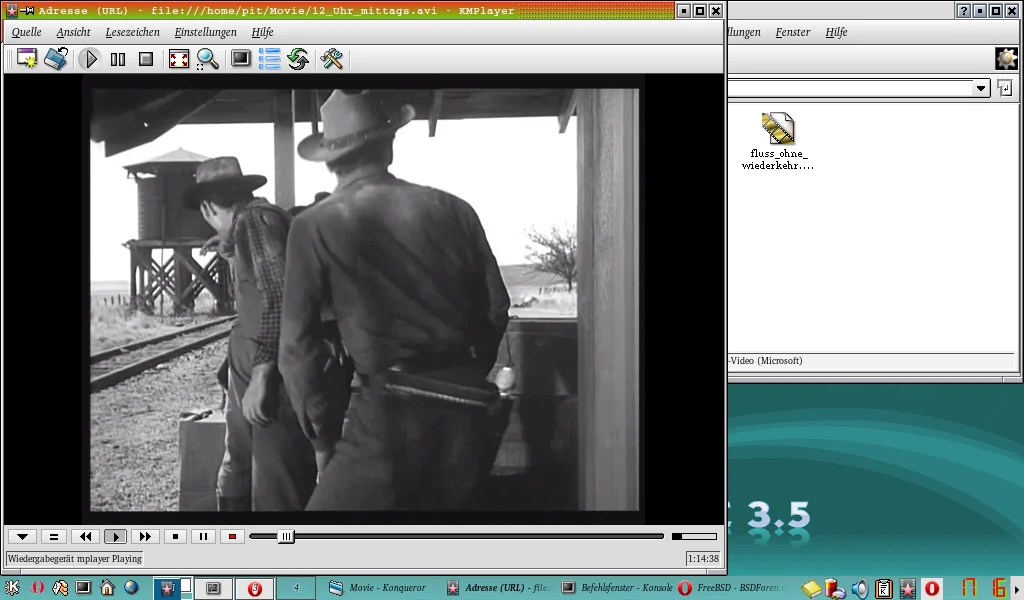Click yellow book system tray icon
This screenshot has height=600, width=1024.
[811, 589]
